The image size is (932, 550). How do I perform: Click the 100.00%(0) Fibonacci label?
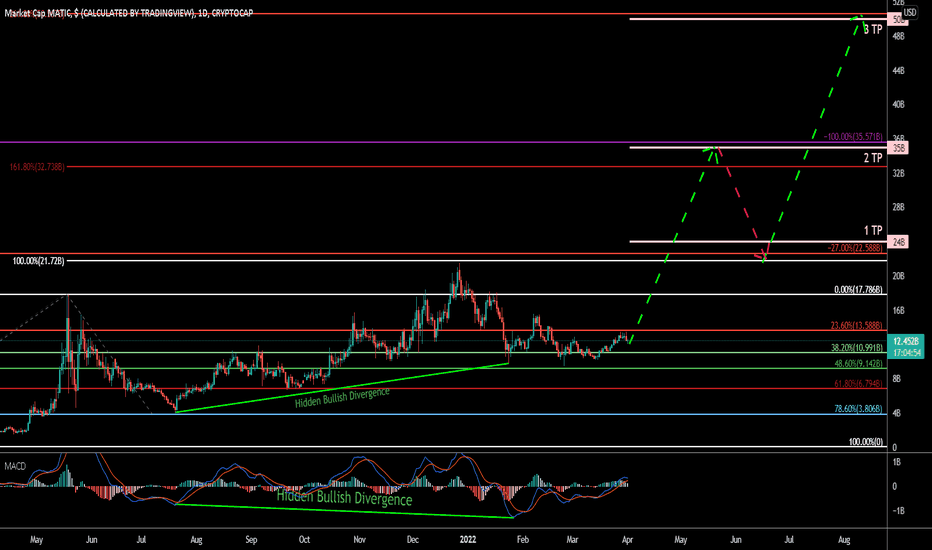coord(865,442)
